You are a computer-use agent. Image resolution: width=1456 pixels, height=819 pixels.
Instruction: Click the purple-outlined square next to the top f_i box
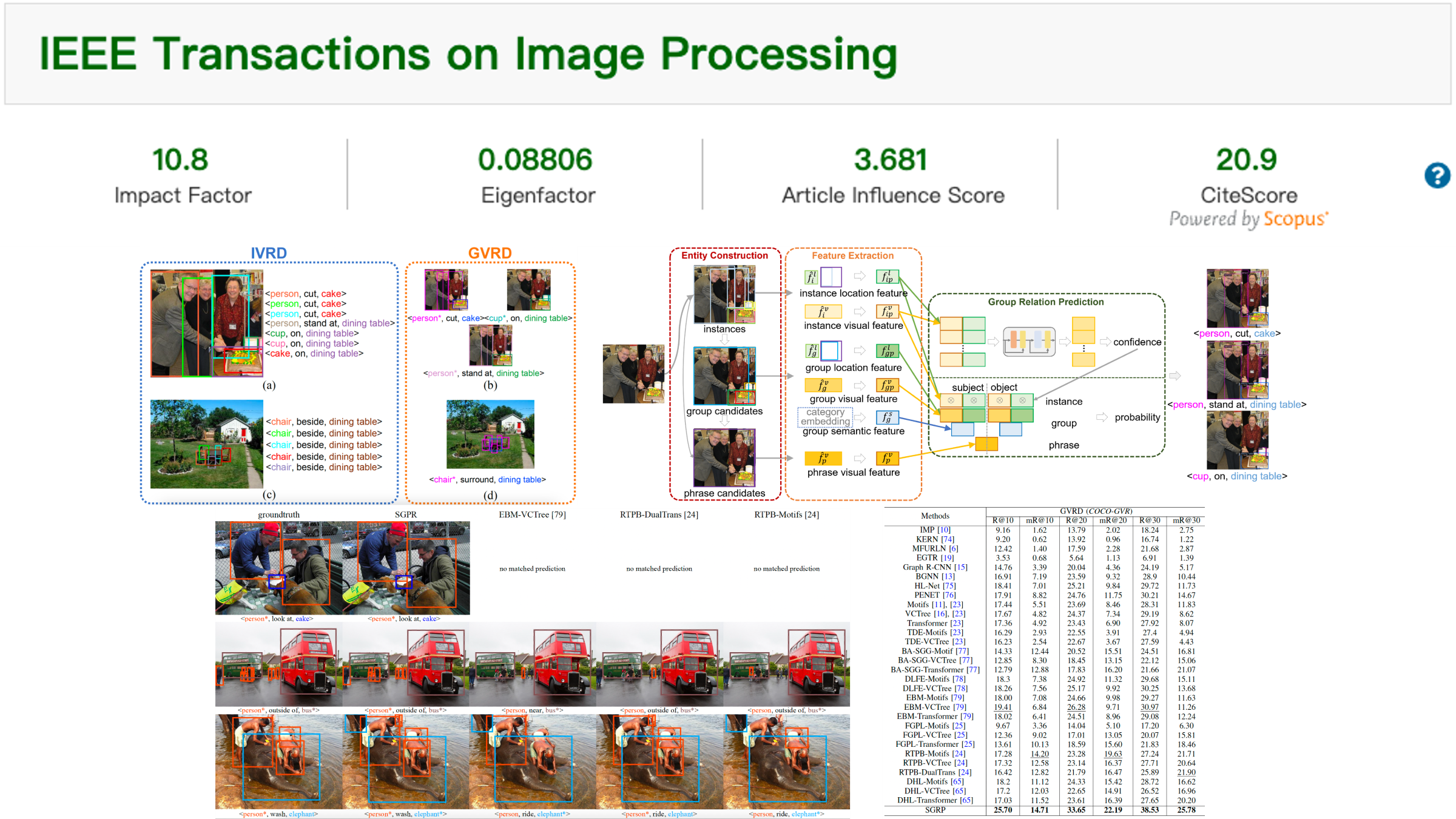pyautogui.click(x=831, y=277)
